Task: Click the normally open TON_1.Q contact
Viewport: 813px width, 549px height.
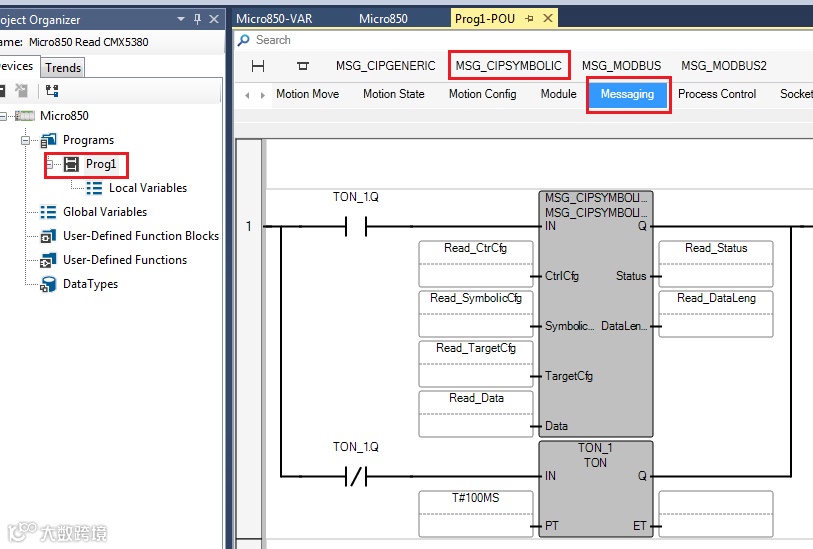Action: [x=356, y=227]
